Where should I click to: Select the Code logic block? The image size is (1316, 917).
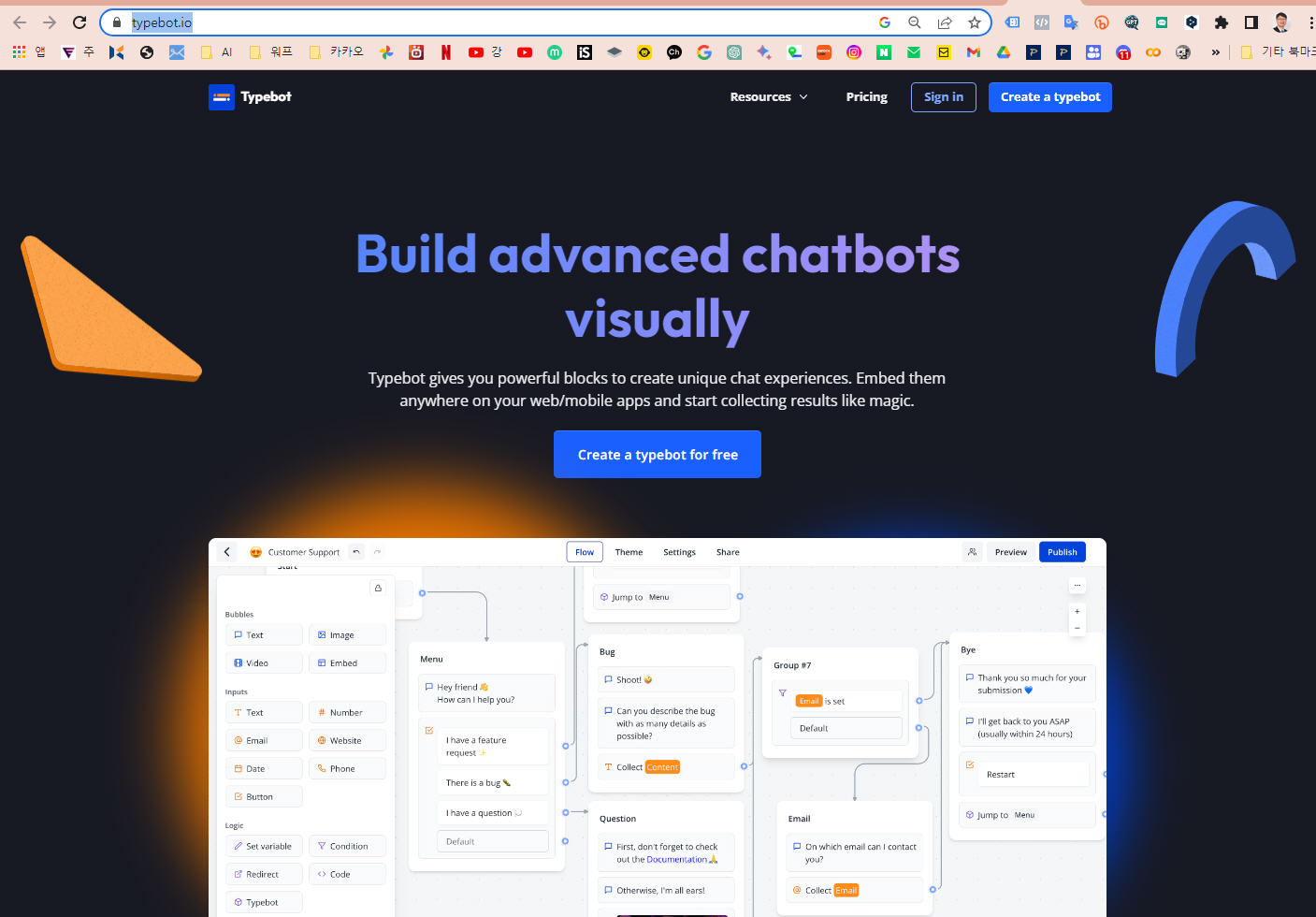click(x=347, y=874)
